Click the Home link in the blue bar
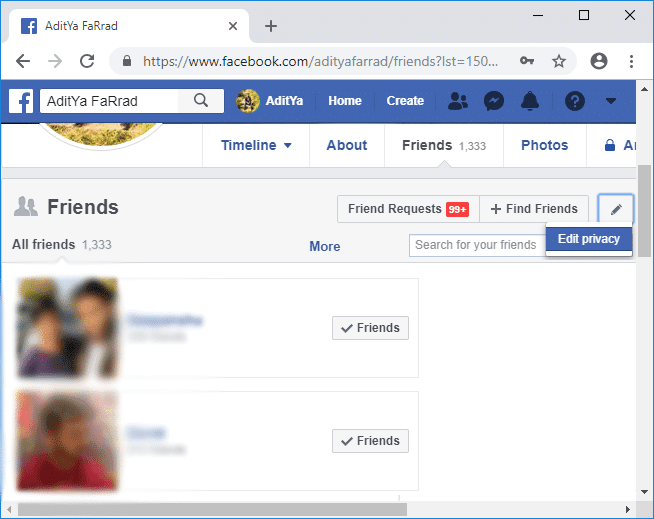The image size is (654, 519). (345, 101)
